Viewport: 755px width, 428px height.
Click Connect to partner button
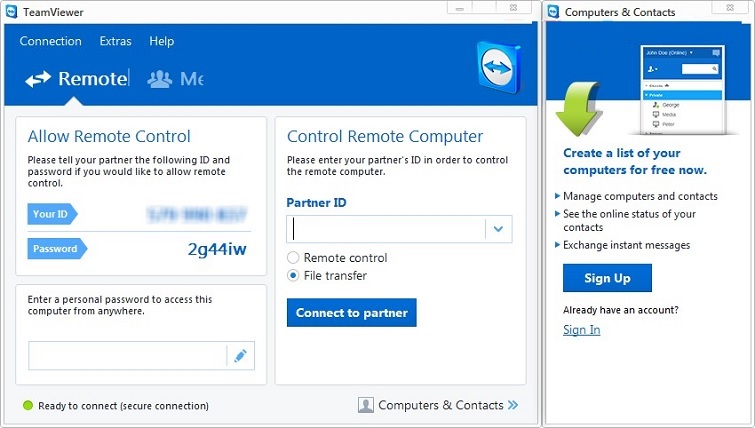(x=351, y=312)
